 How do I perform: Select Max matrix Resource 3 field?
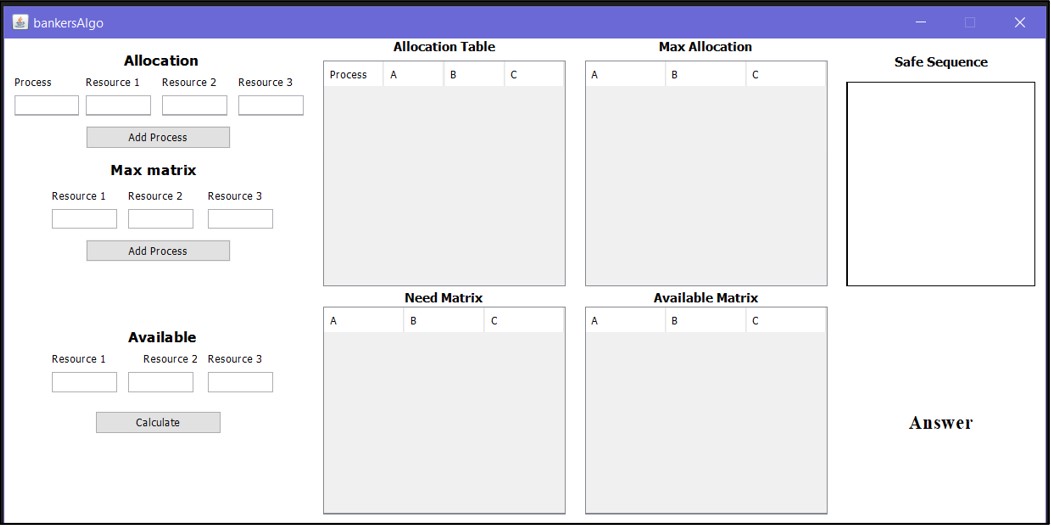tap(240, 219)
